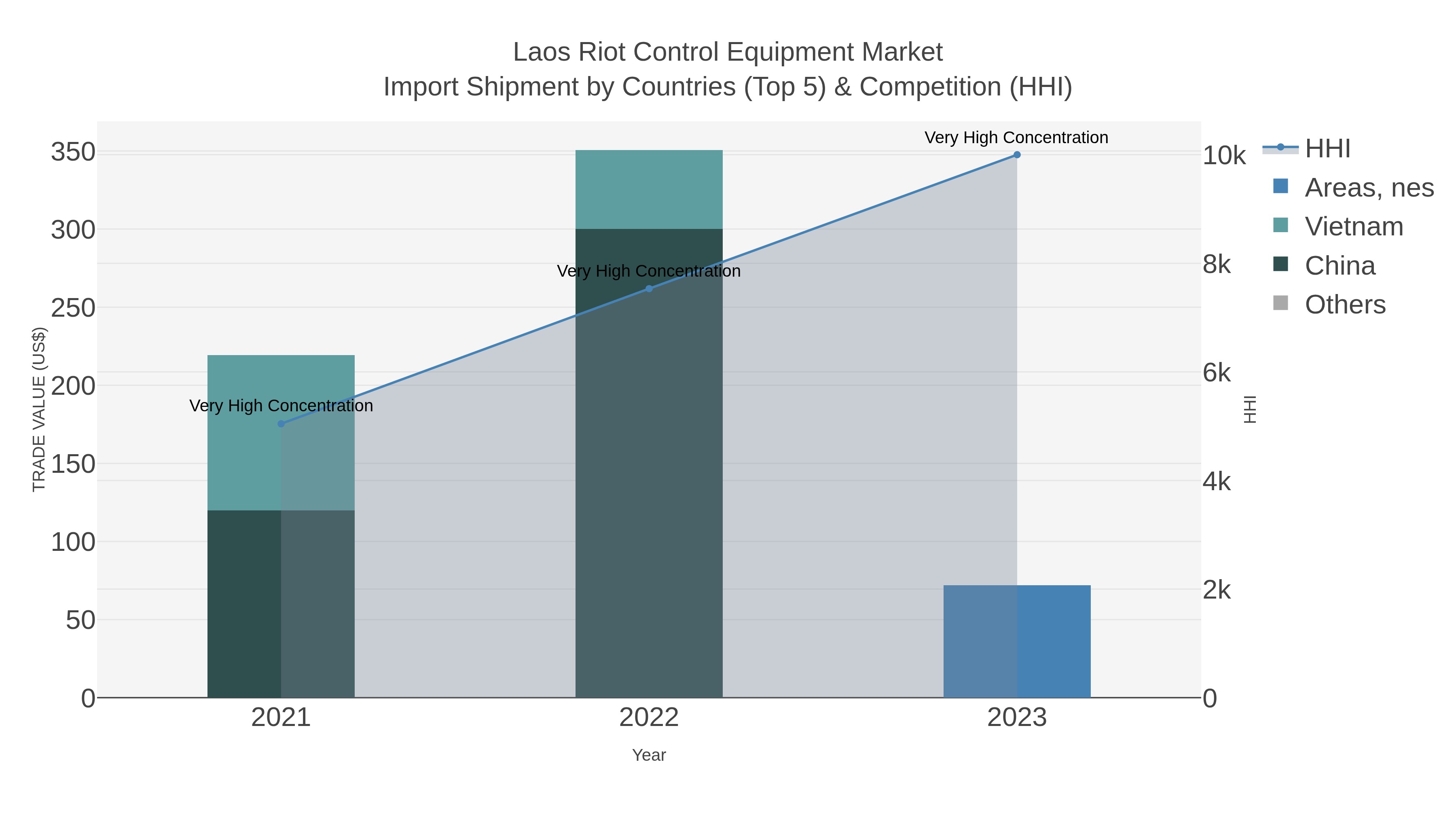Click the 2022 x-axis label
Screen dimensions: 1456x819
649,718
